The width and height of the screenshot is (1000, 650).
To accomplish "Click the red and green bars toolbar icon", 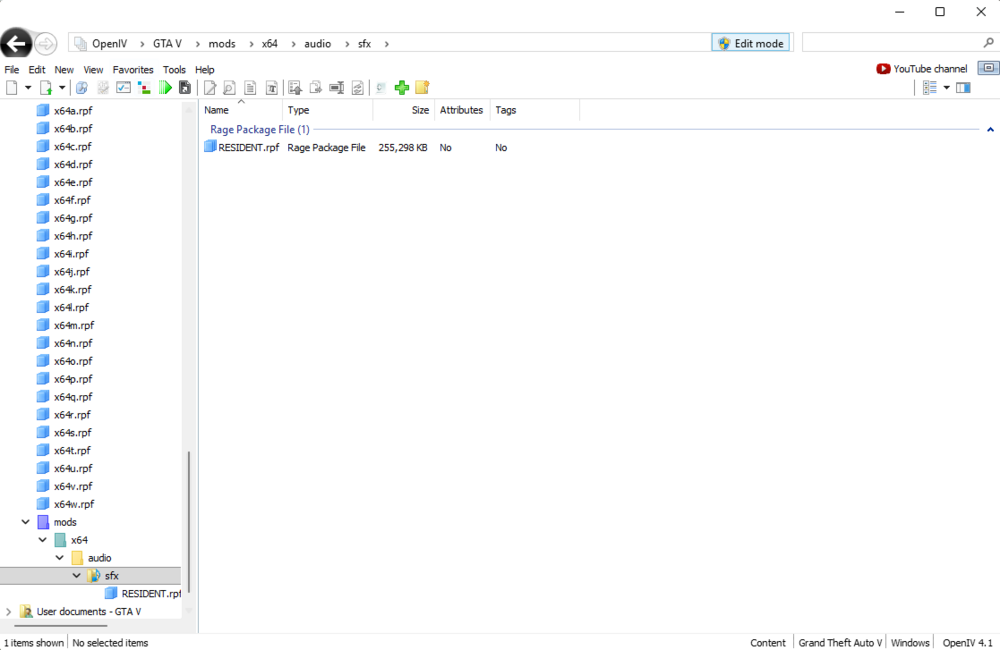I will click(144, 87).
